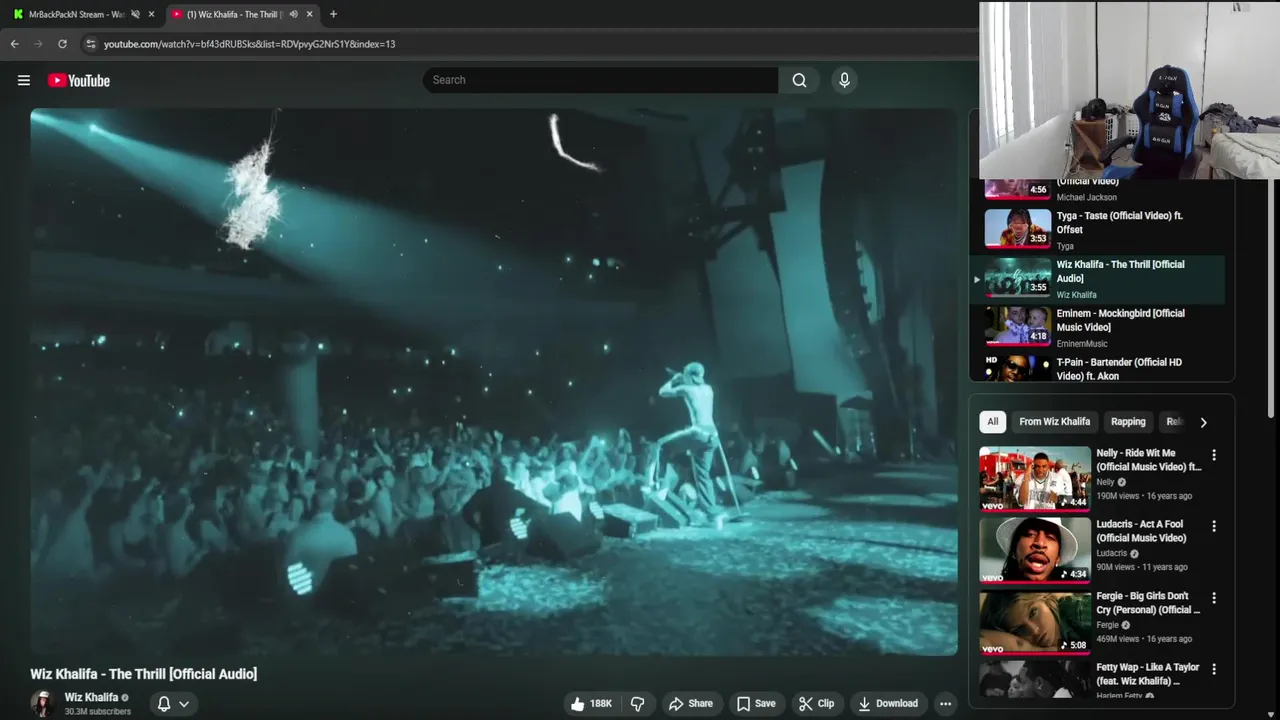Open more actions three-dot menu under video
The height and width of the screenshot is (720, 1280).
click(x=945, y=704)
